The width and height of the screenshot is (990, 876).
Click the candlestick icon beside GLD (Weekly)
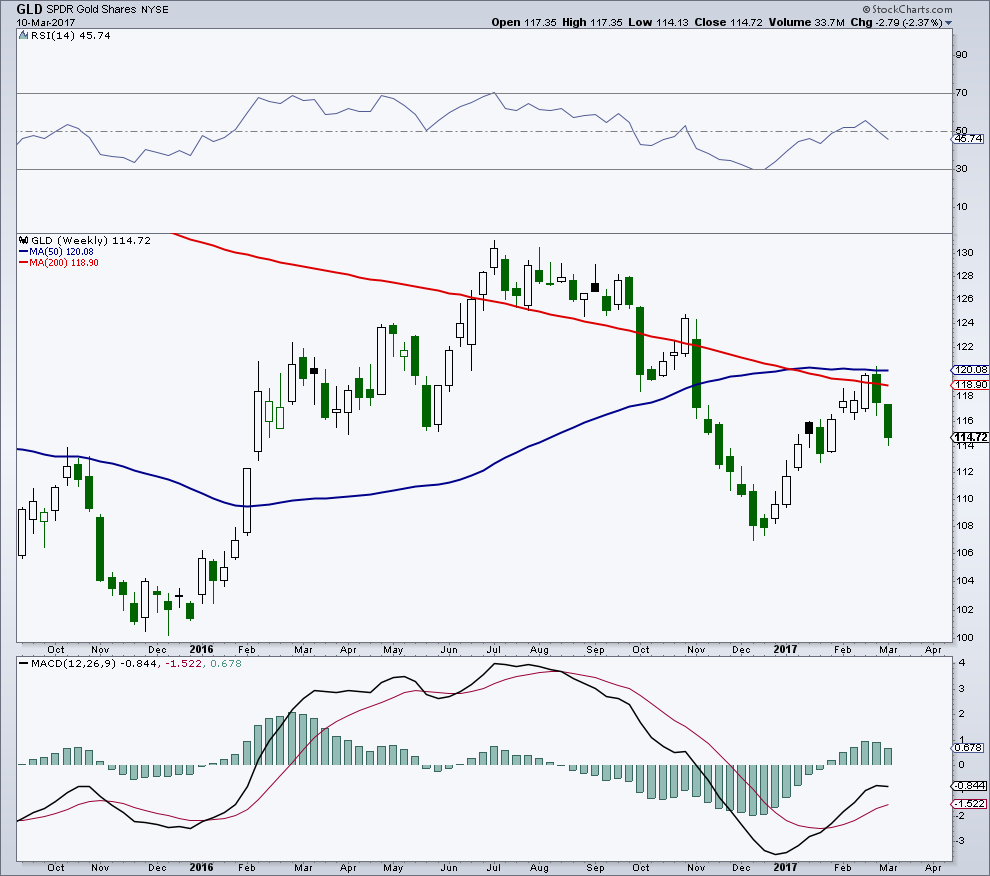click(24, 240)
